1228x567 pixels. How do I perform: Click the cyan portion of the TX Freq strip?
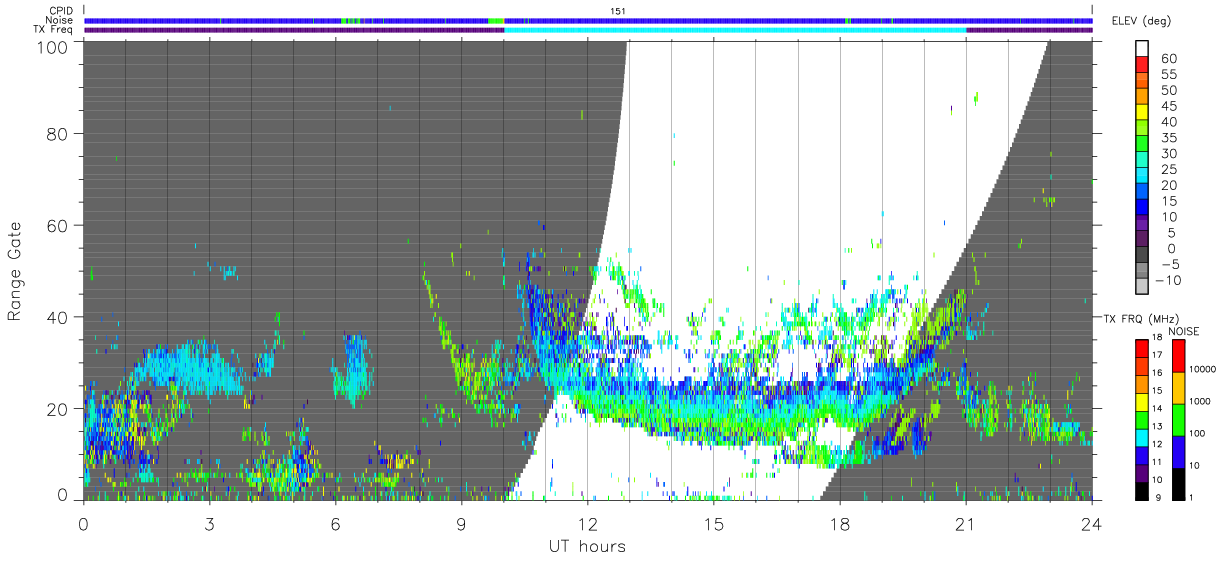coord(735,29)
